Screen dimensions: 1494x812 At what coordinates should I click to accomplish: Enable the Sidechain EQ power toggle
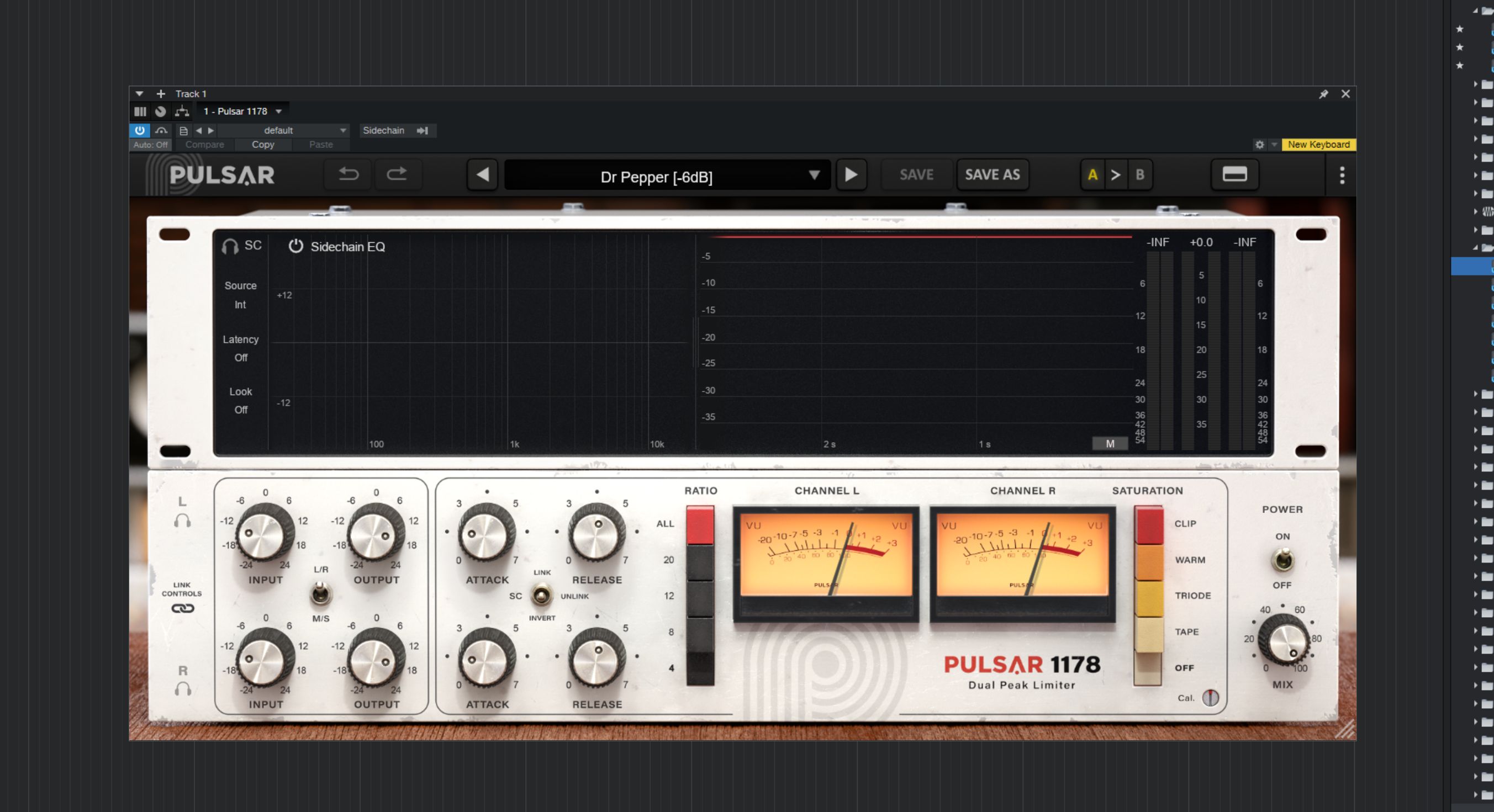coord(296,246)
